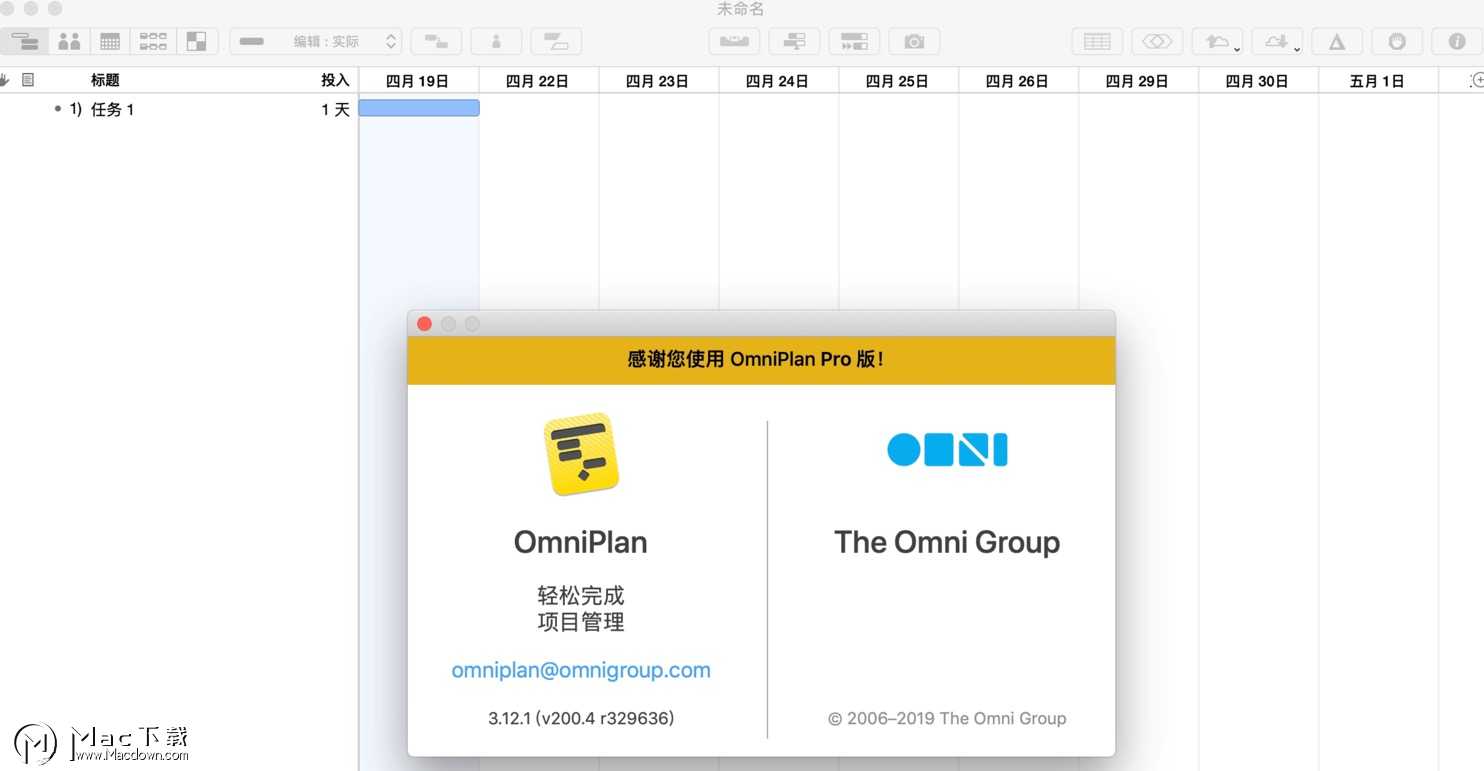Click the 标题 column header
The height and width of the screenshot is (771, 1484).
[x=105, y=80]
